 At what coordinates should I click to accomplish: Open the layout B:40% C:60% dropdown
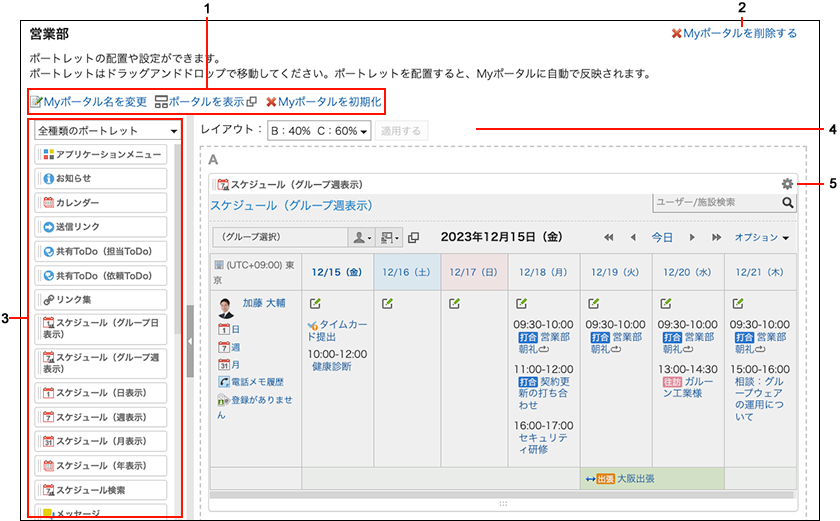(x=318, y=131)
